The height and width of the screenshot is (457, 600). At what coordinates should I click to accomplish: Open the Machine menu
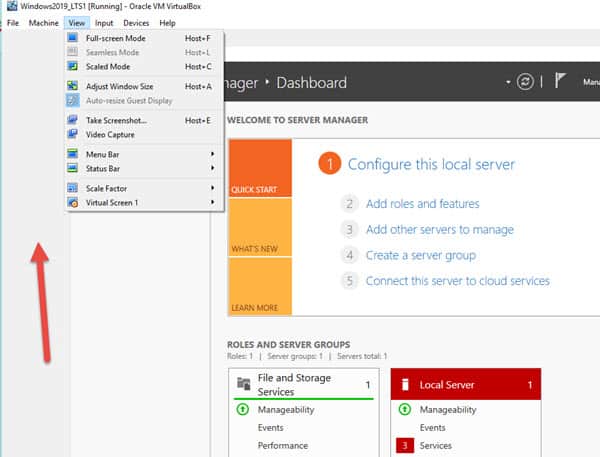(44, 23)
